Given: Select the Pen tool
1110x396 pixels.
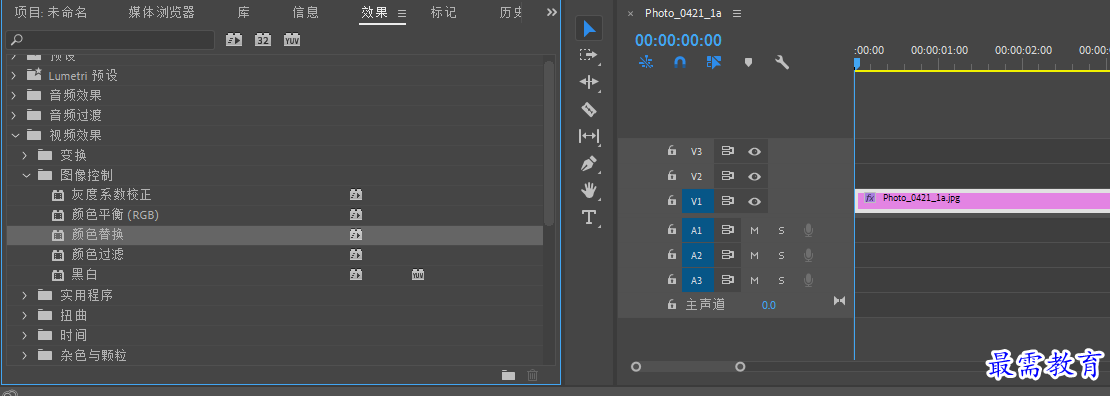Looking at the screenshot, I should 588,164.
